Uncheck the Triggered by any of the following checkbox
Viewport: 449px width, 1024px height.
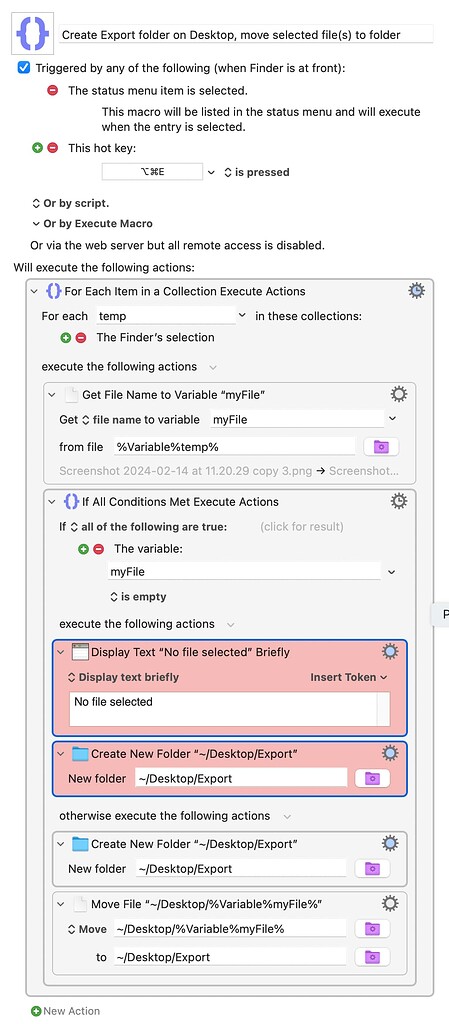[x=23, y=68]
